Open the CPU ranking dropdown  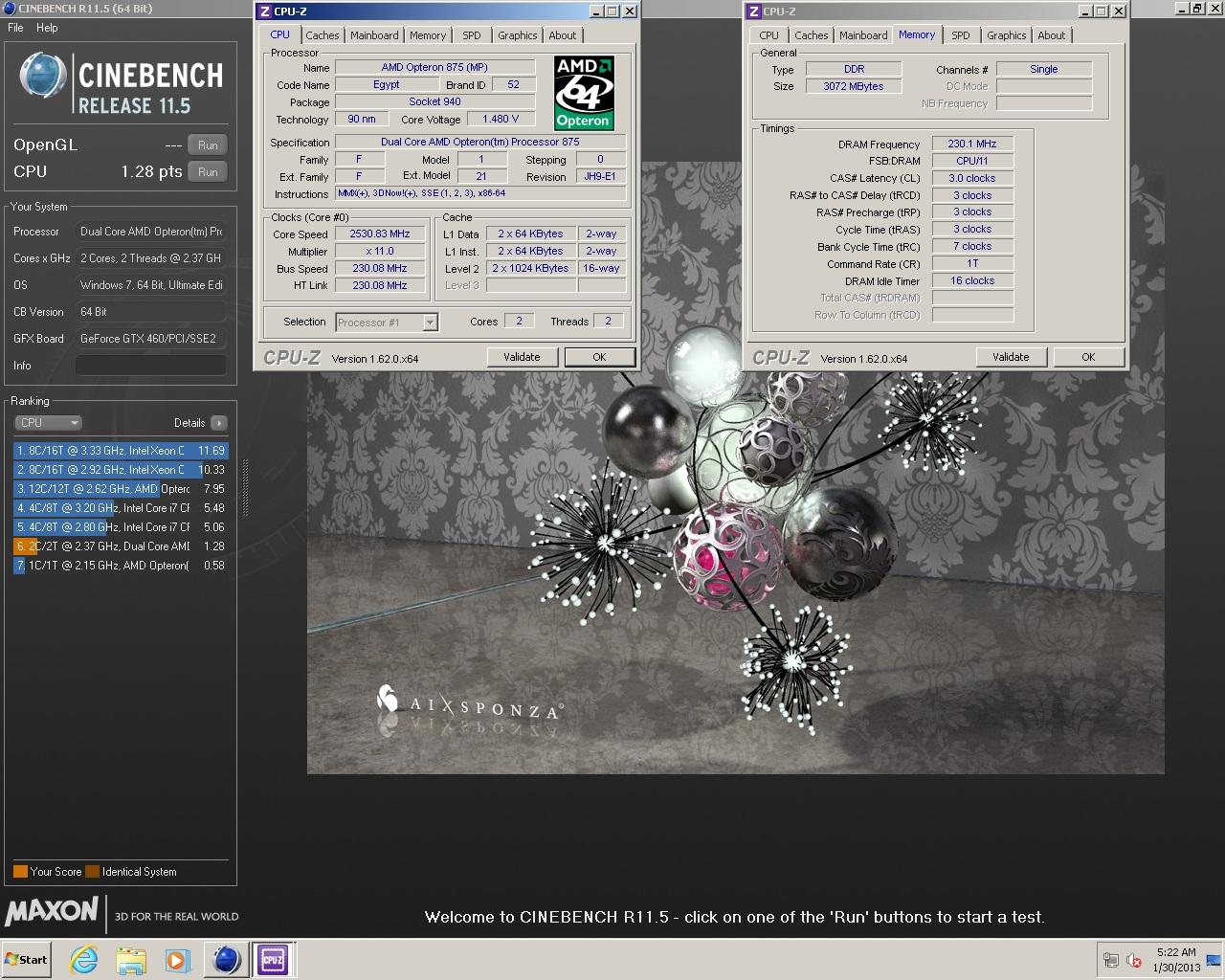(x=48, y=422)
